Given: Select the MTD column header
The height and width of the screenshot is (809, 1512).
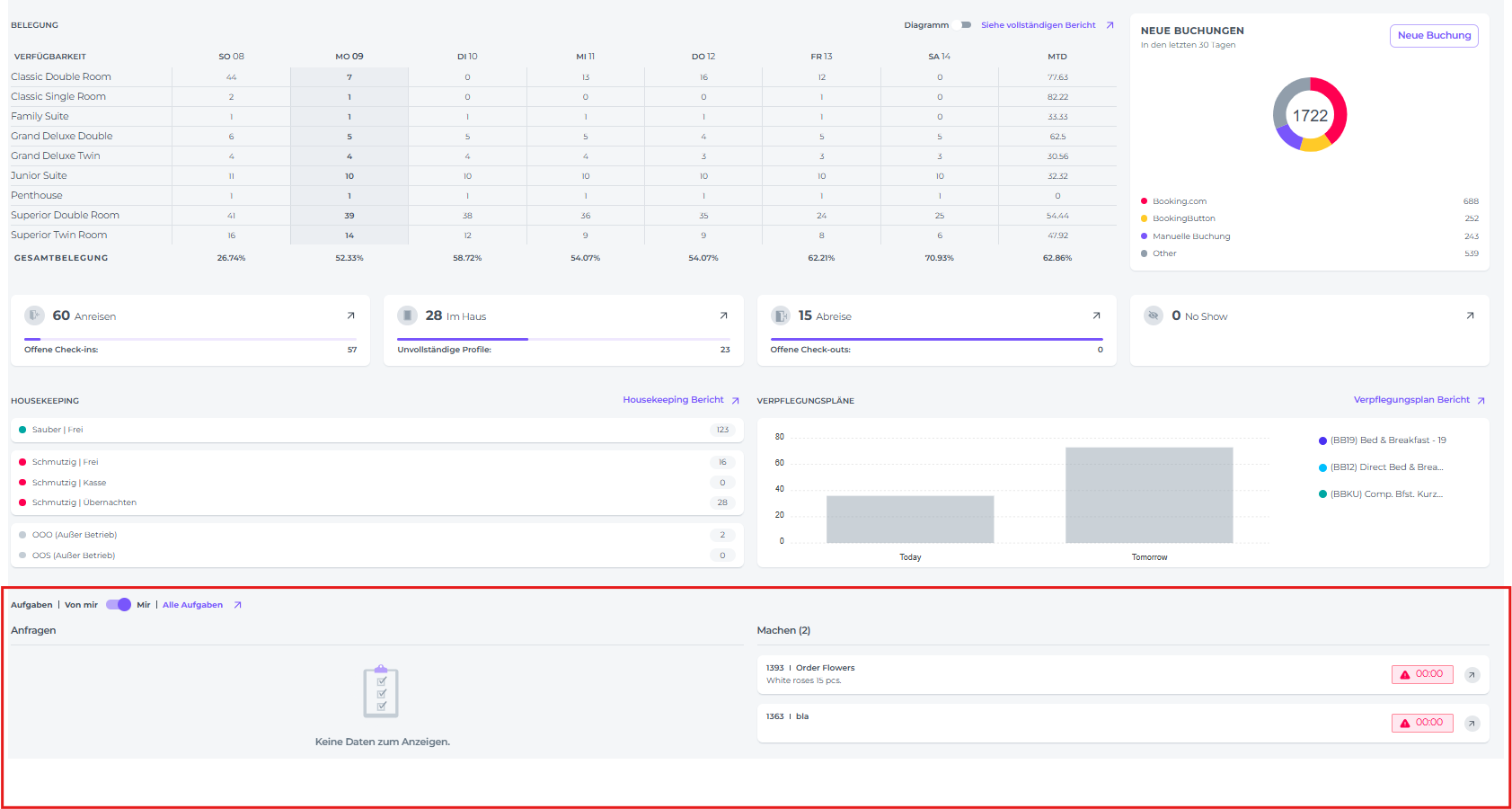Looking at the screenshot, I should [x=1057, y=57].
